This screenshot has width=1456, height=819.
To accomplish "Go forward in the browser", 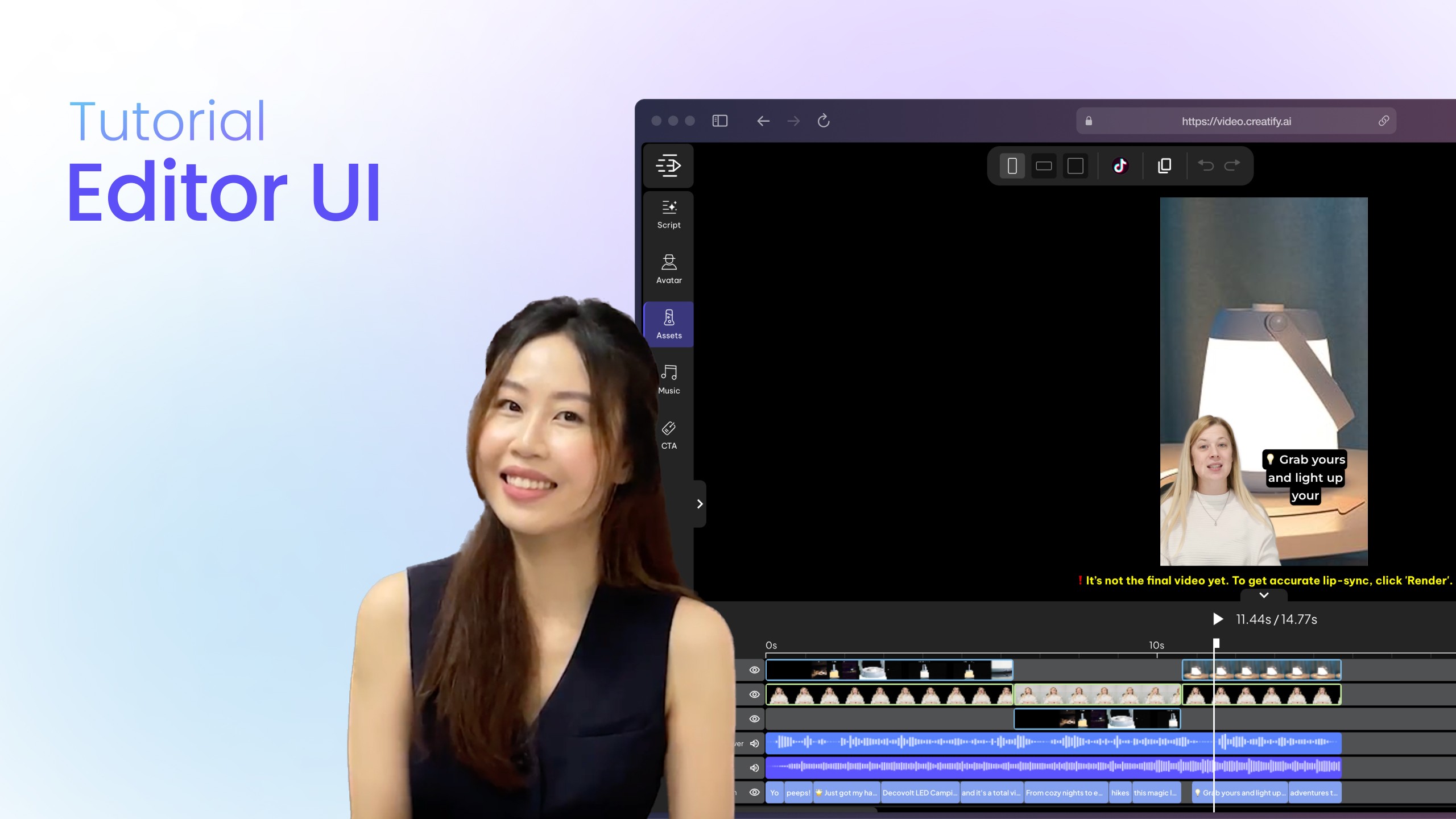I will pos(793,121).
